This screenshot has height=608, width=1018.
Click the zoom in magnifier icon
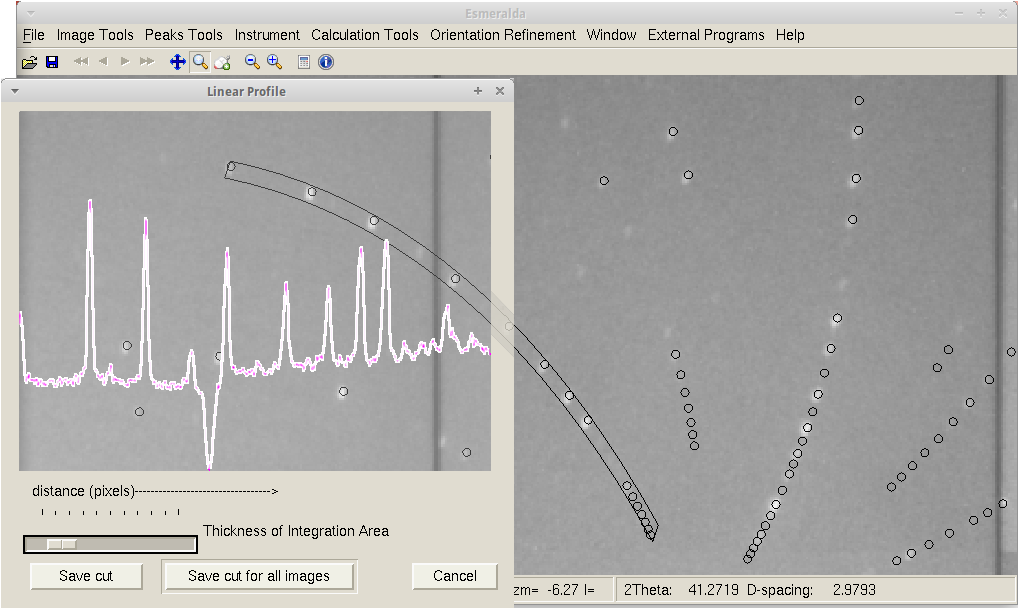tap(274, 62)
